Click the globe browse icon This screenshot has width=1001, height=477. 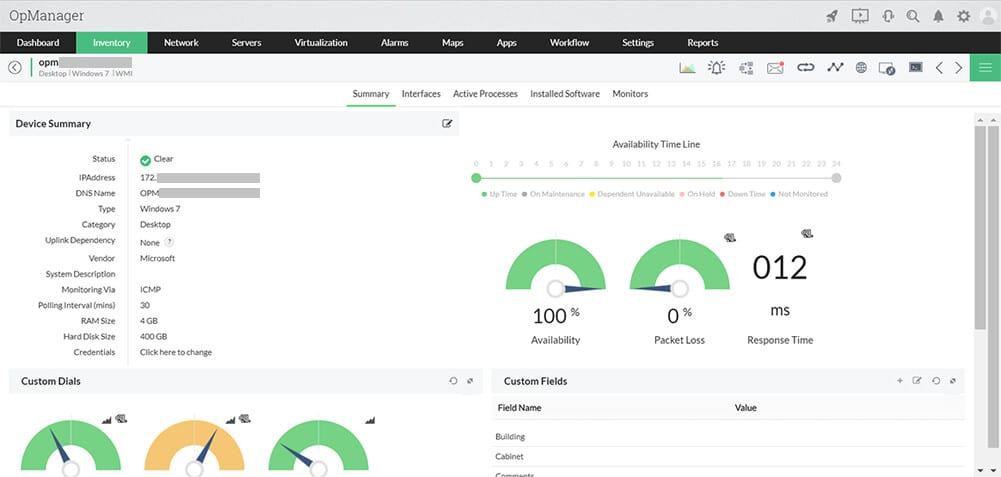(861, 67)
